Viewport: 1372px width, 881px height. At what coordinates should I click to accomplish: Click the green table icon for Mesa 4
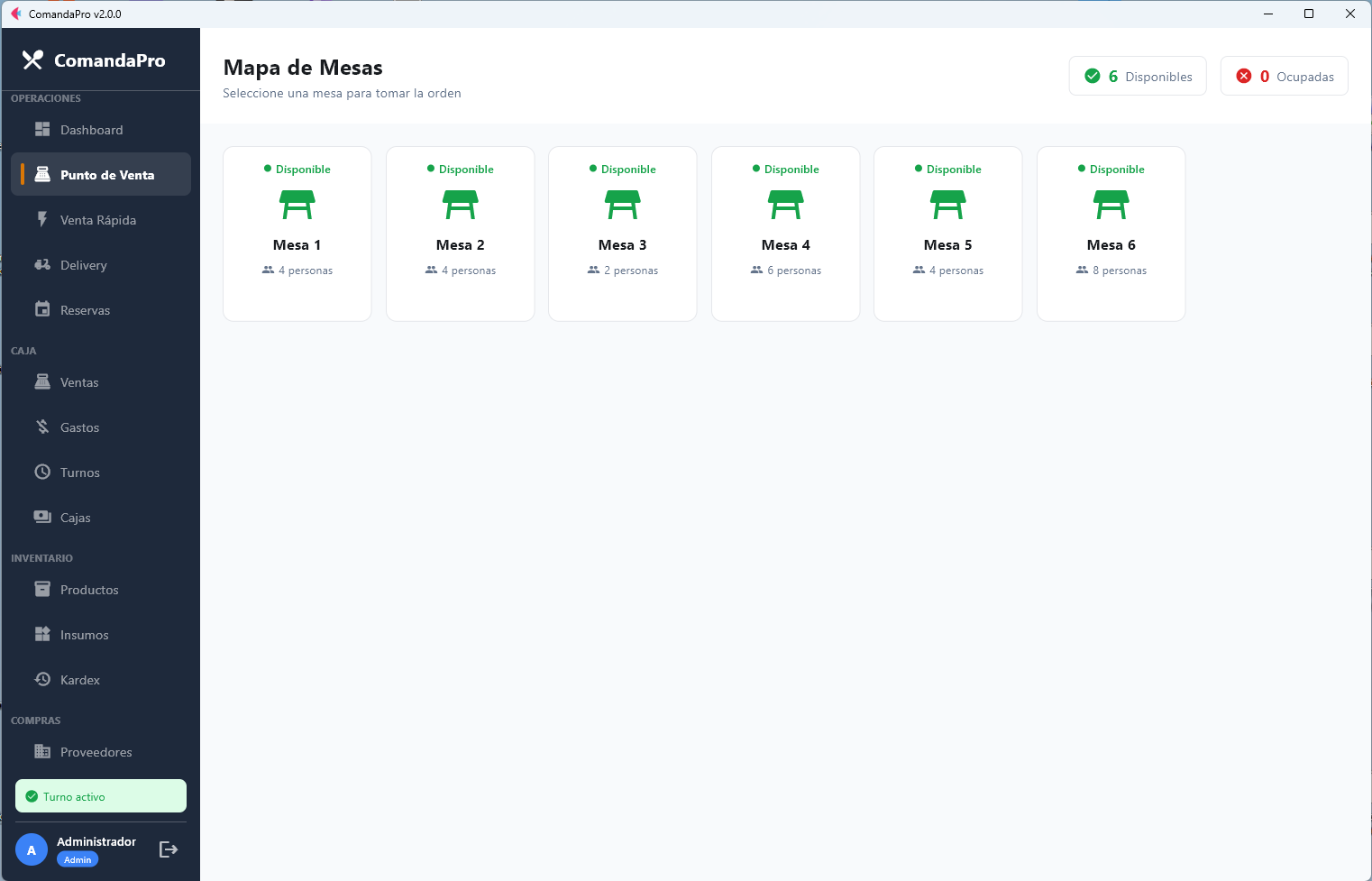pos(786,205)
